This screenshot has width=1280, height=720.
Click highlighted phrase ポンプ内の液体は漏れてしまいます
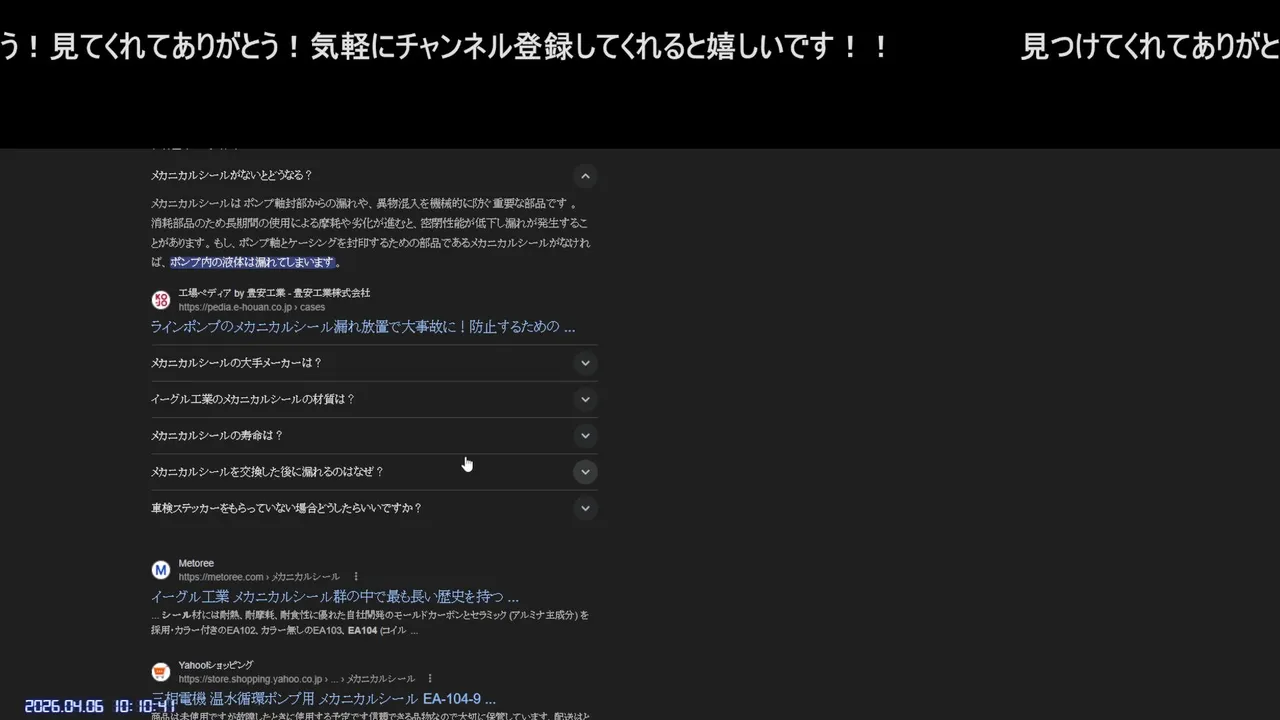click(x=252, y=262)
